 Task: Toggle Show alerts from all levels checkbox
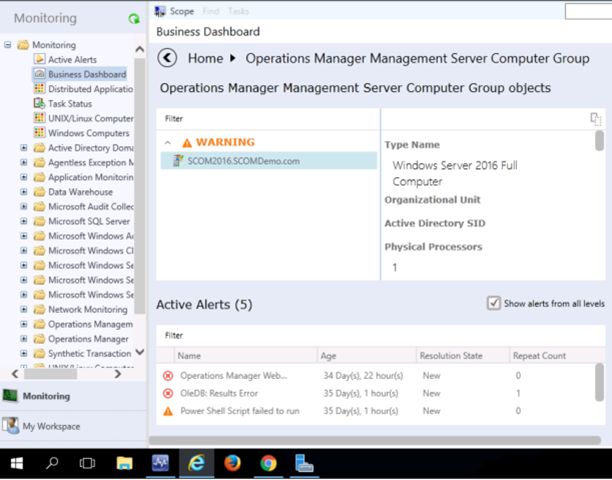point(493,303)
